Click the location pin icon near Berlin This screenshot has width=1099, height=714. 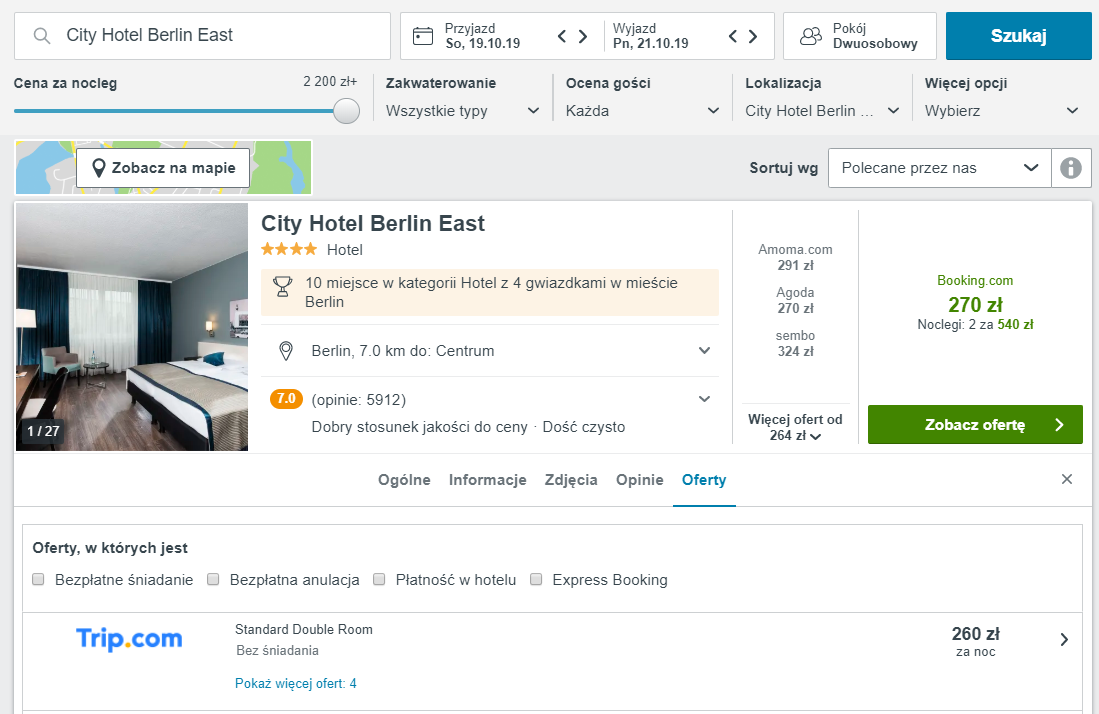pyautogui.click(x=284, y=351)
